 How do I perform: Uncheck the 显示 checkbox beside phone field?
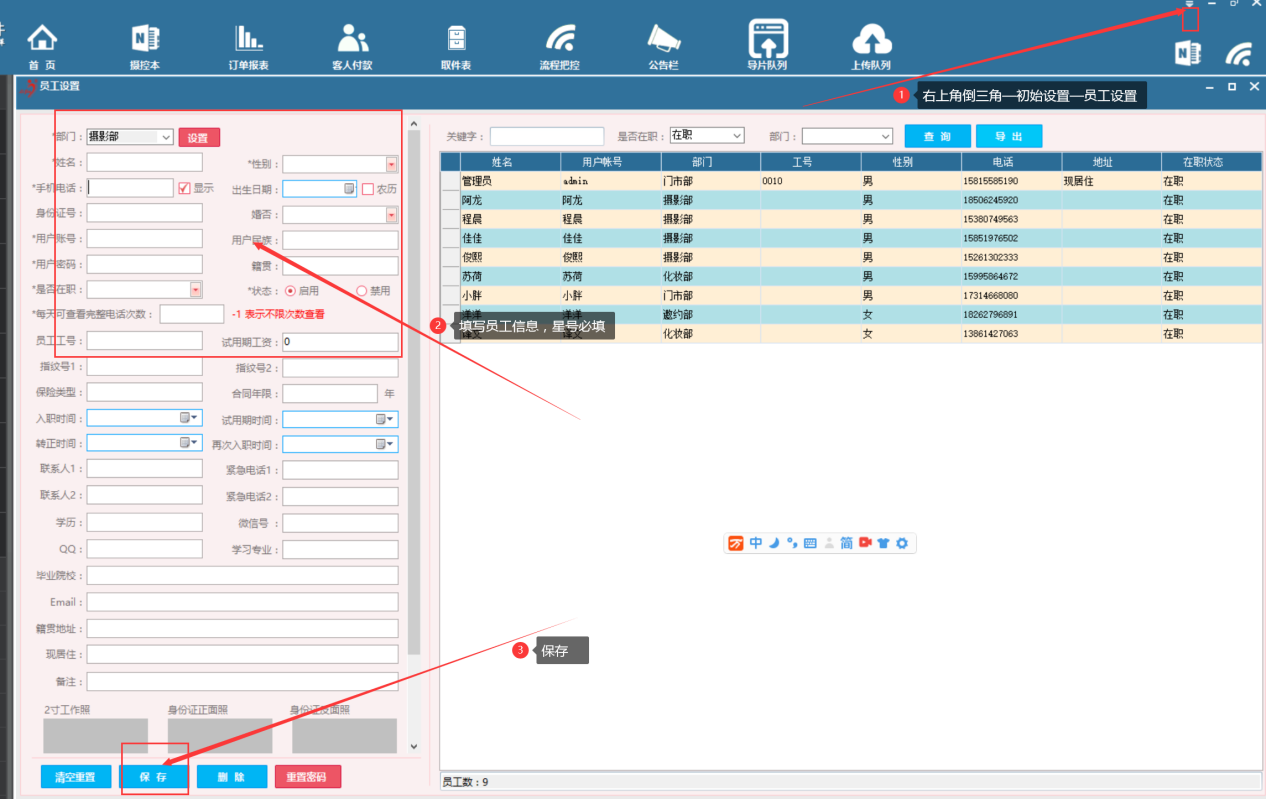click(x=184, y=188)
